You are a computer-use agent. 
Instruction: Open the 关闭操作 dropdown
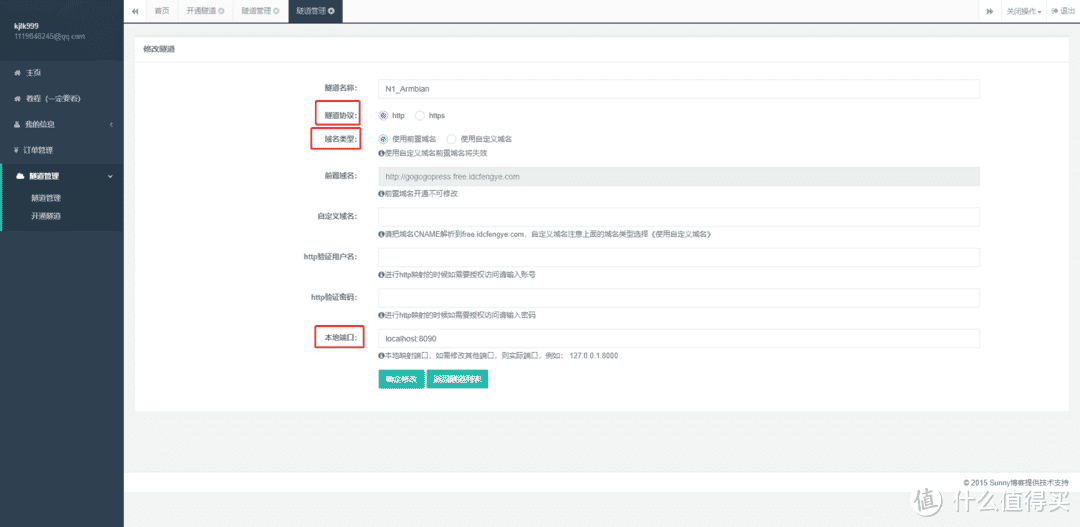point(1024,11)
